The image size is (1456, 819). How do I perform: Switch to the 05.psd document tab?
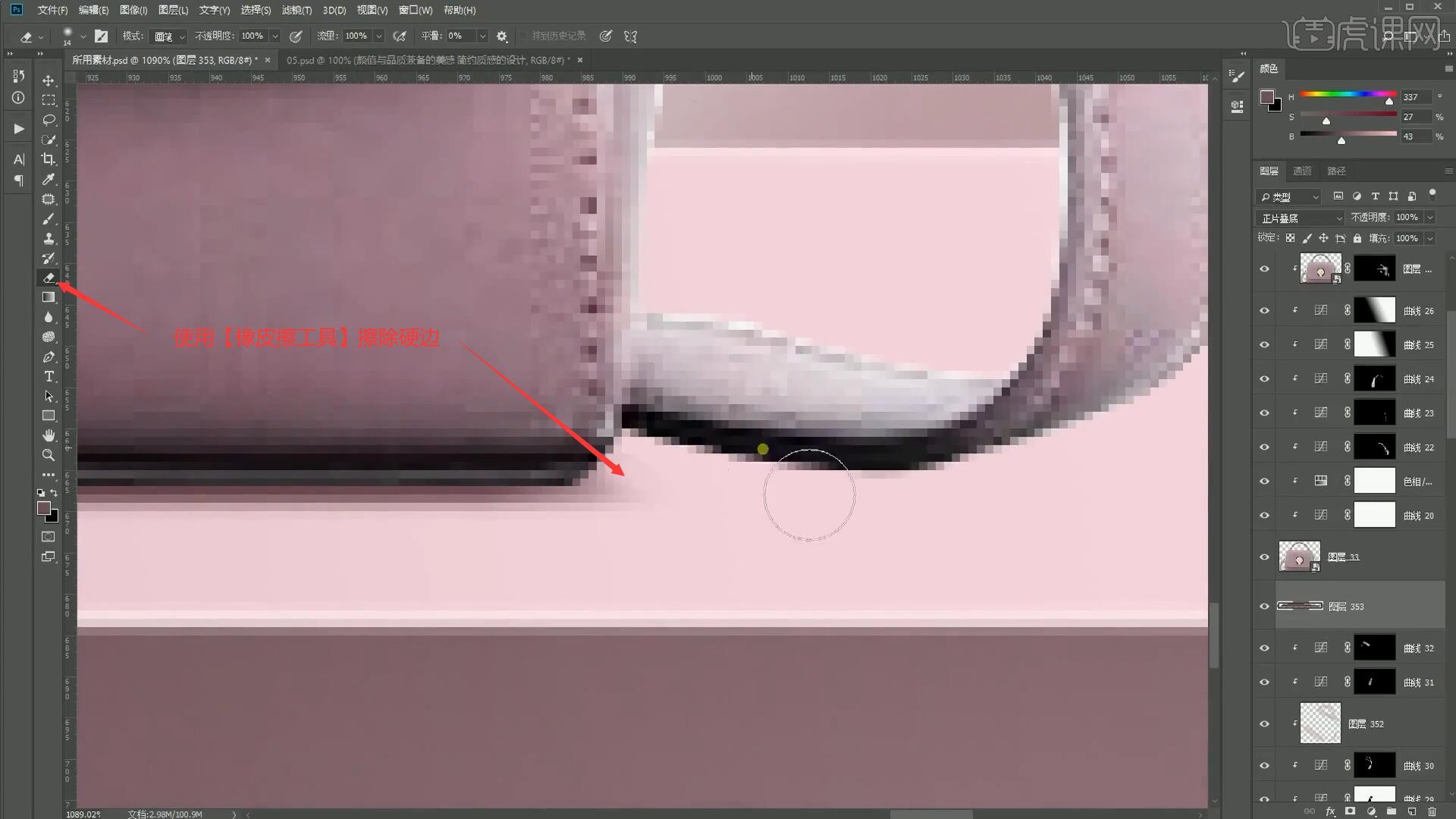click(427, 60)
